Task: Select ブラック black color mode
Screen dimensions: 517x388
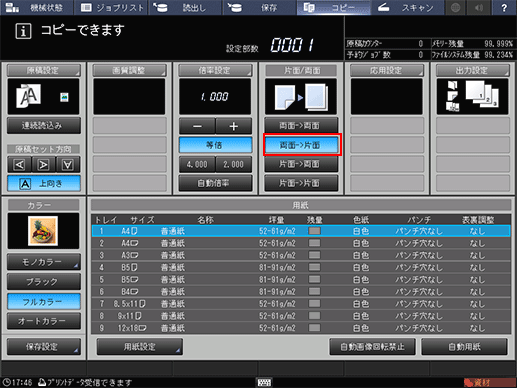Action: [x=44, y=282]
